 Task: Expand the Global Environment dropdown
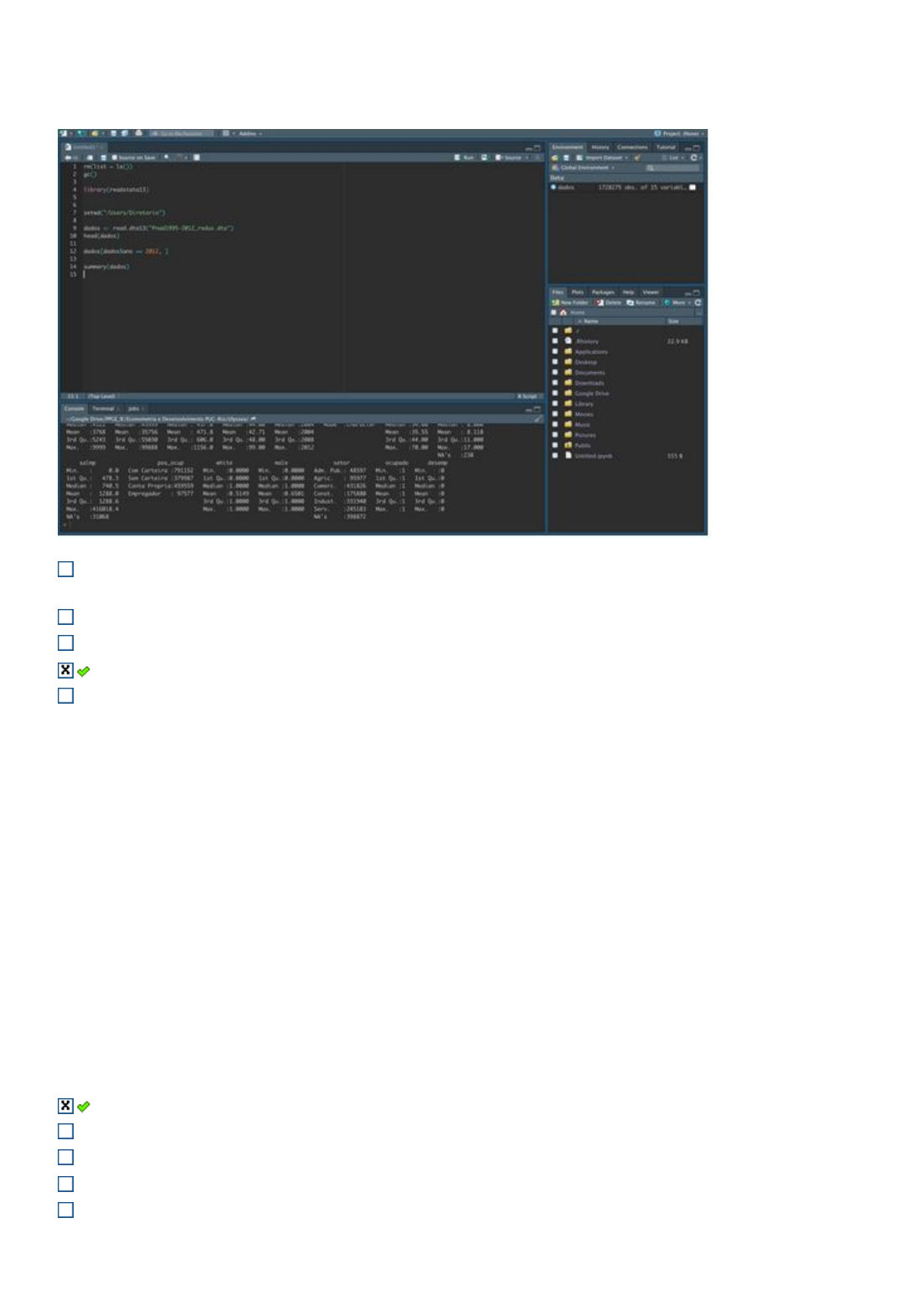pyautogui.click(x=584, y=168)
